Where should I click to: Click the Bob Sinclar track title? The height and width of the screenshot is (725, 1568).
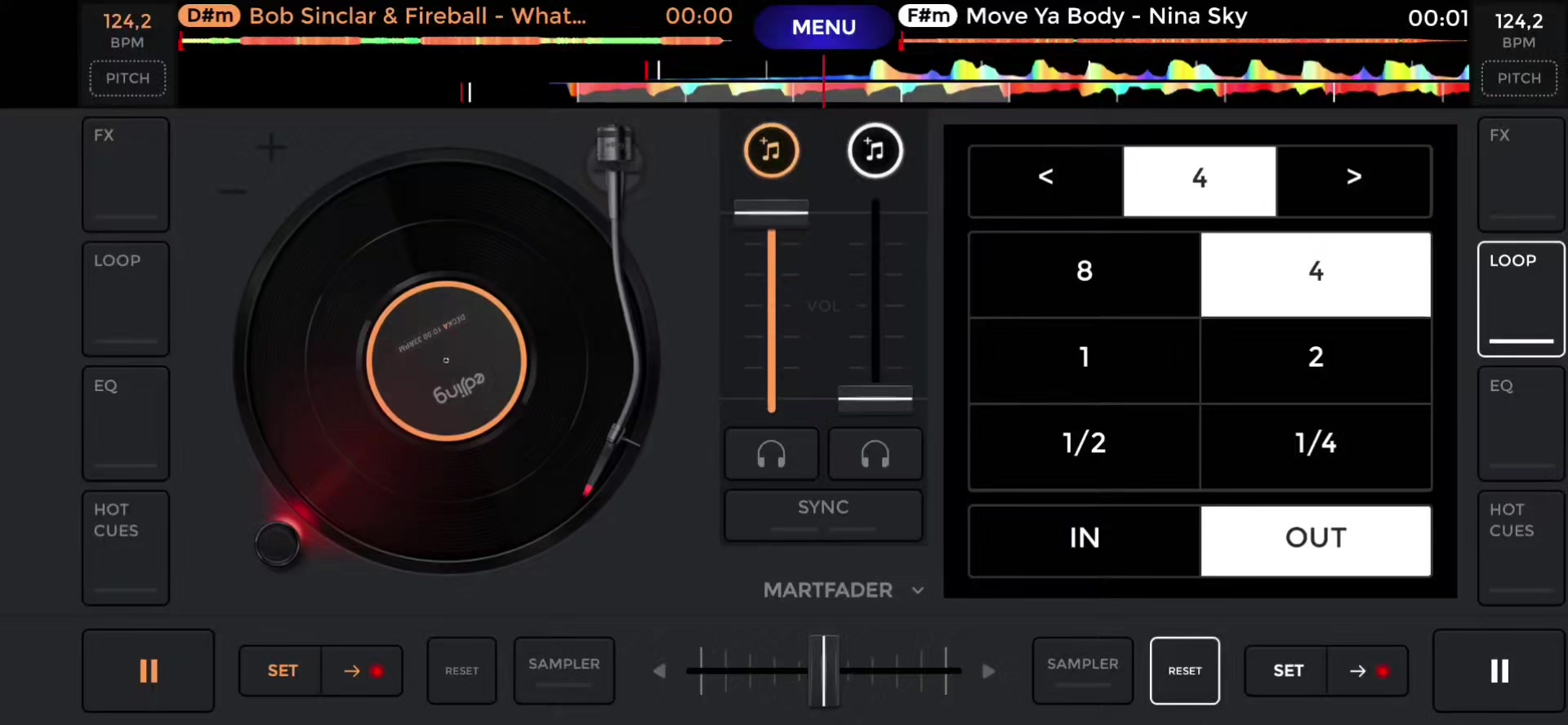[417, 16]
